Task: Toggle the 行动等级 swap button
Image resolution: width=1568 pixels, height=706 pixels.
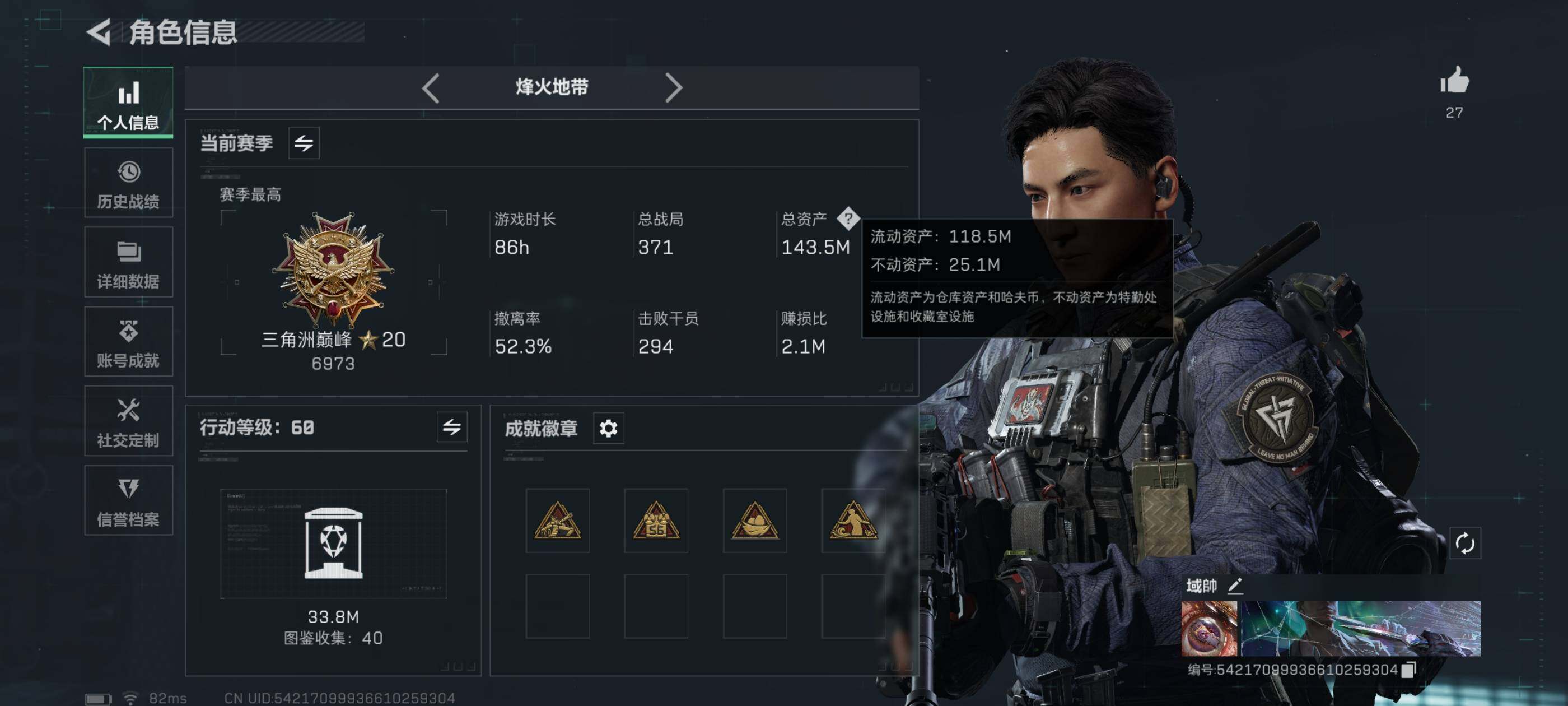Action: (452, 427)
